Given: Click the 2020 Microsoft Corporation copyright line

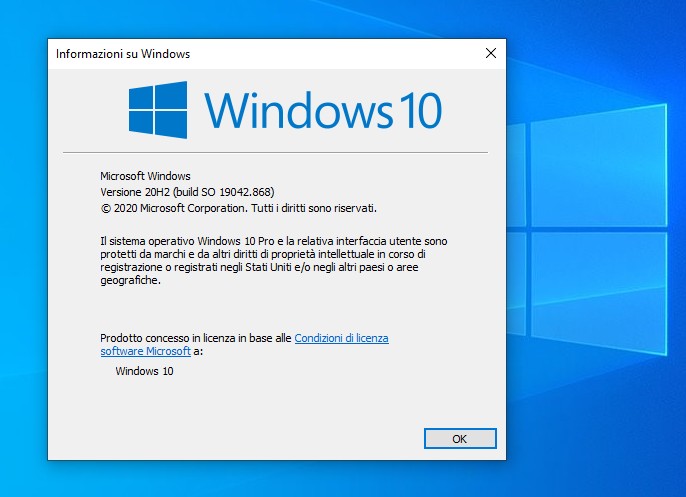Looking at the screenshot, I should 238,208.
